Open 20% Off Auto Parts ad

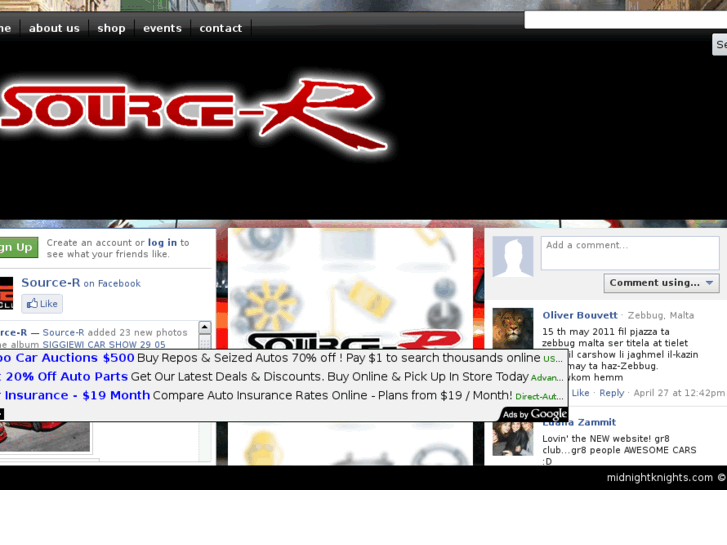tap(64, 377)
